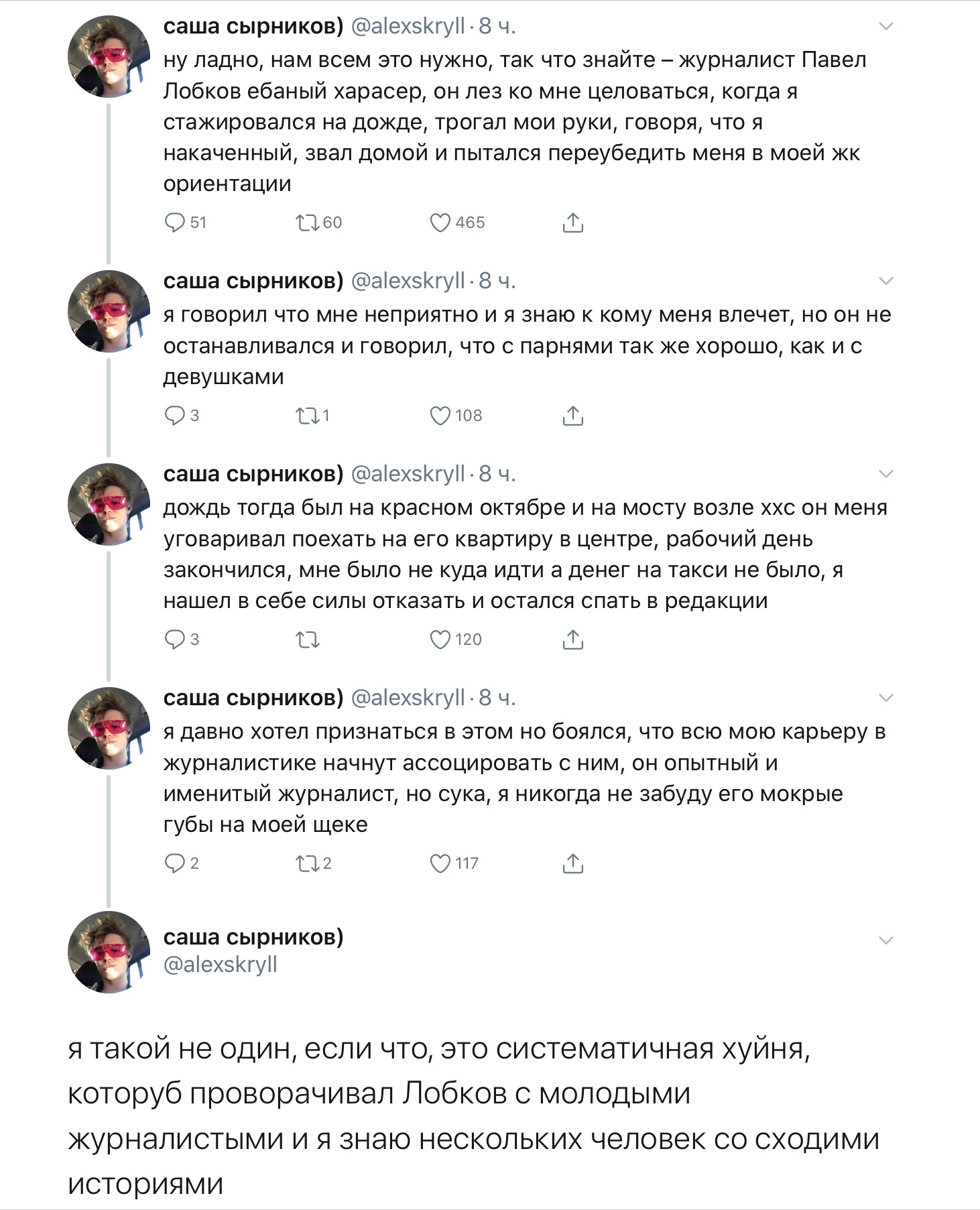
Task: Reply to the tweet with 117 likes
Action: pyautogui.click(x=175, y=863)
